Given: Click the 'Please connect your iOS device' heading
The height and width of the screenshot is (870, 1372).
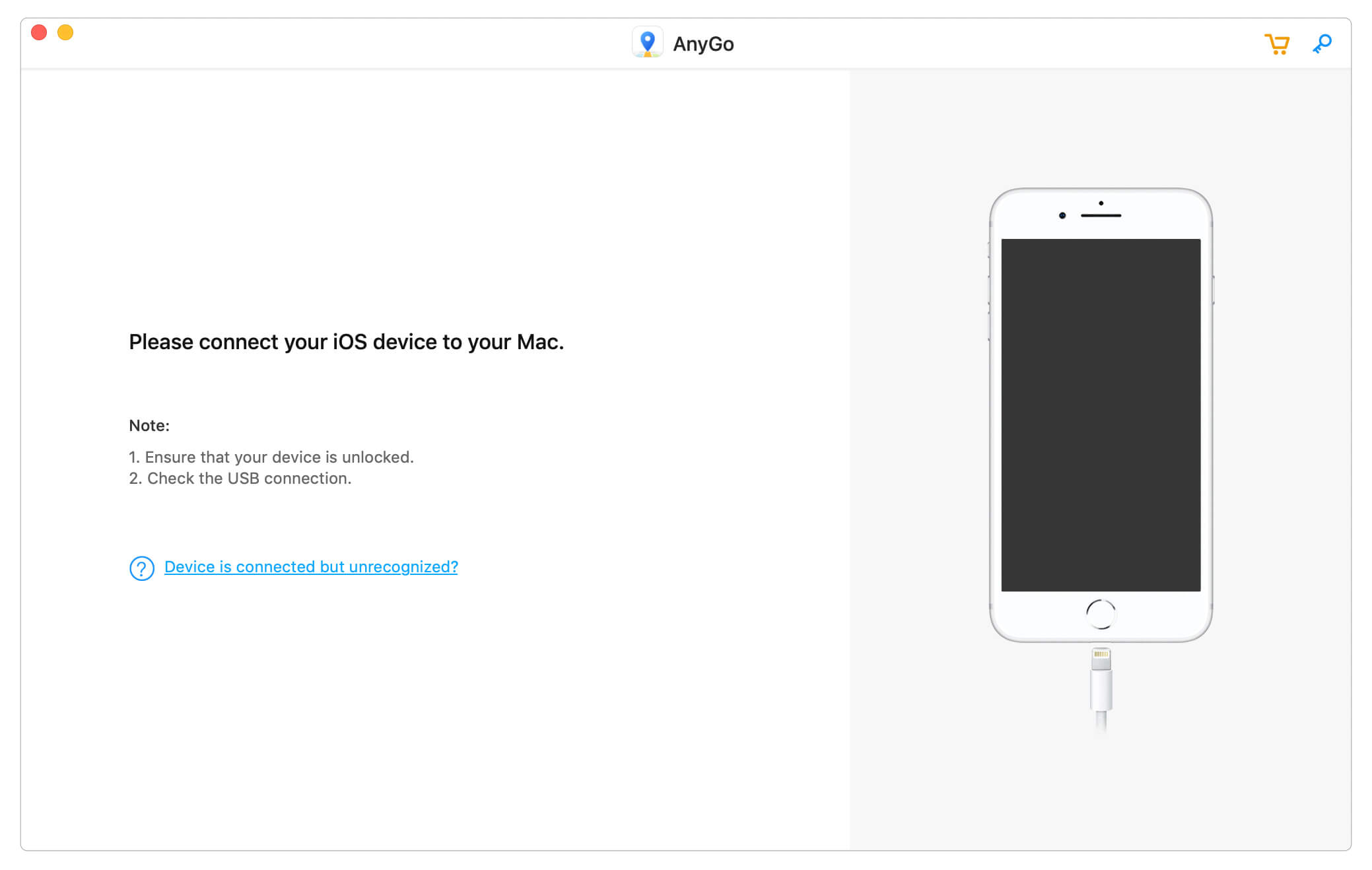Looking at the screenshot, I should click(x=346, y=342).
